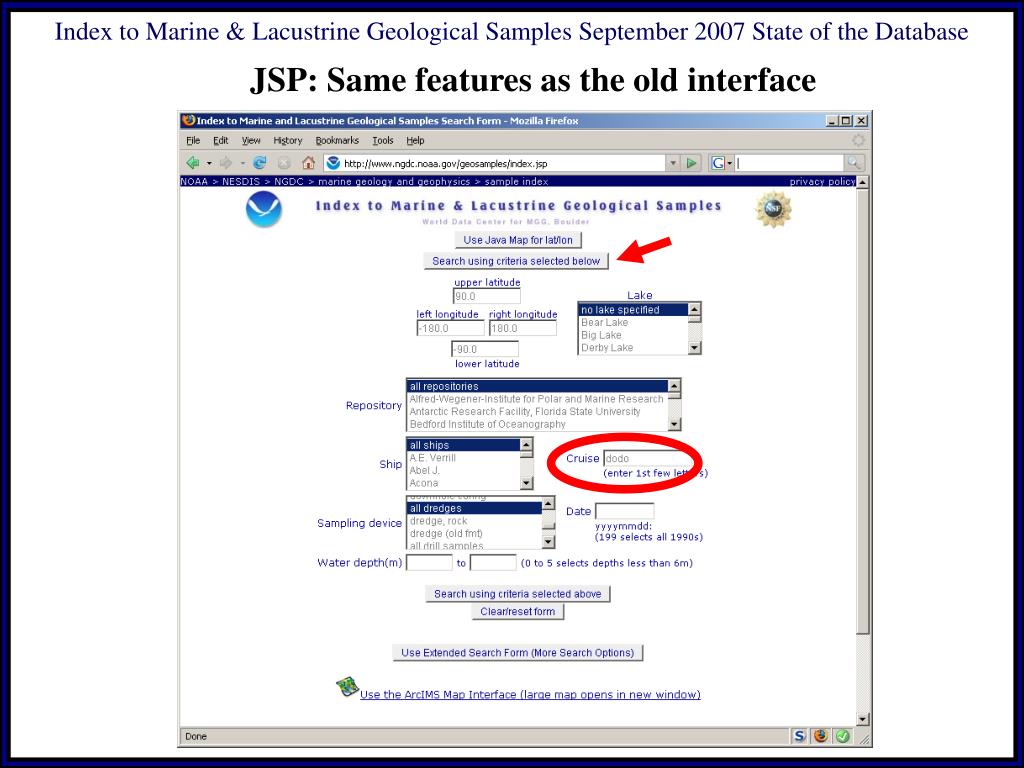
Task: Click Use Java Map for lat/lon
Action: (518, 240)
